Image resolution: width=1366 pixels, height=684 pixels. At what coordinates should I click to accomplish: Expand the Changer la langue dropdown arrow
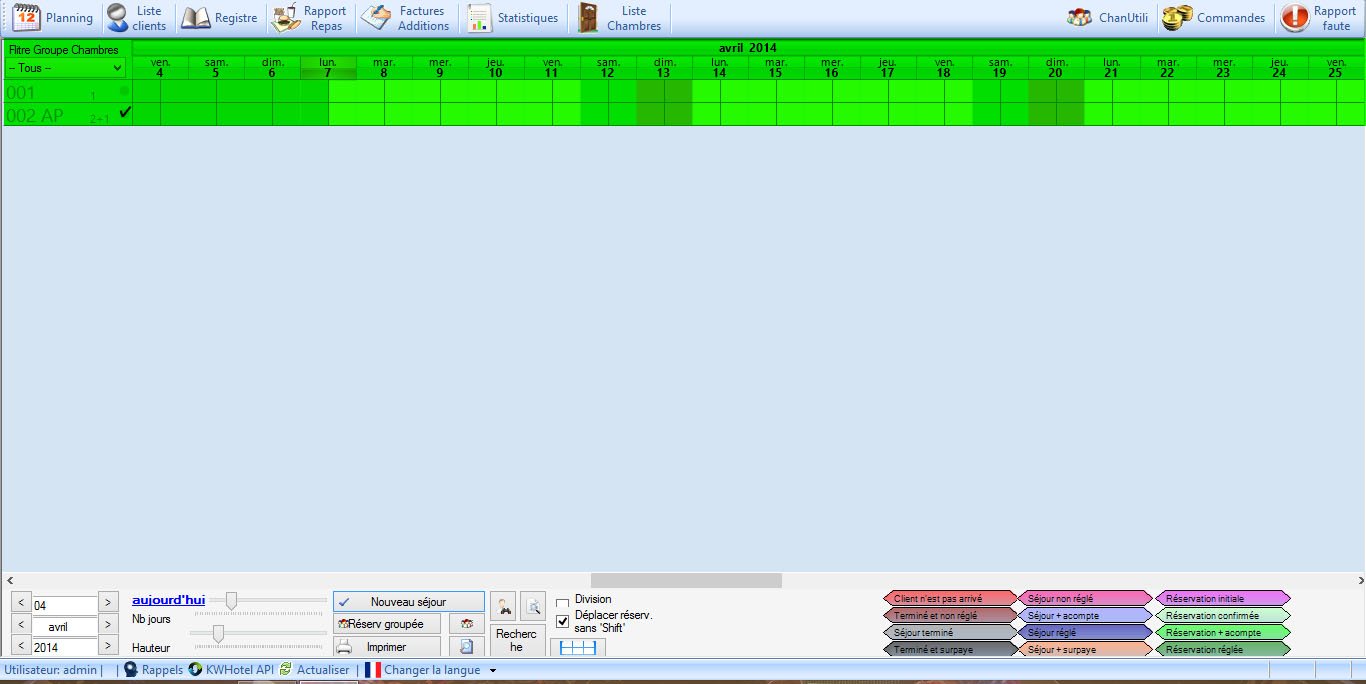pyautogui.click(x=493, y=670)
